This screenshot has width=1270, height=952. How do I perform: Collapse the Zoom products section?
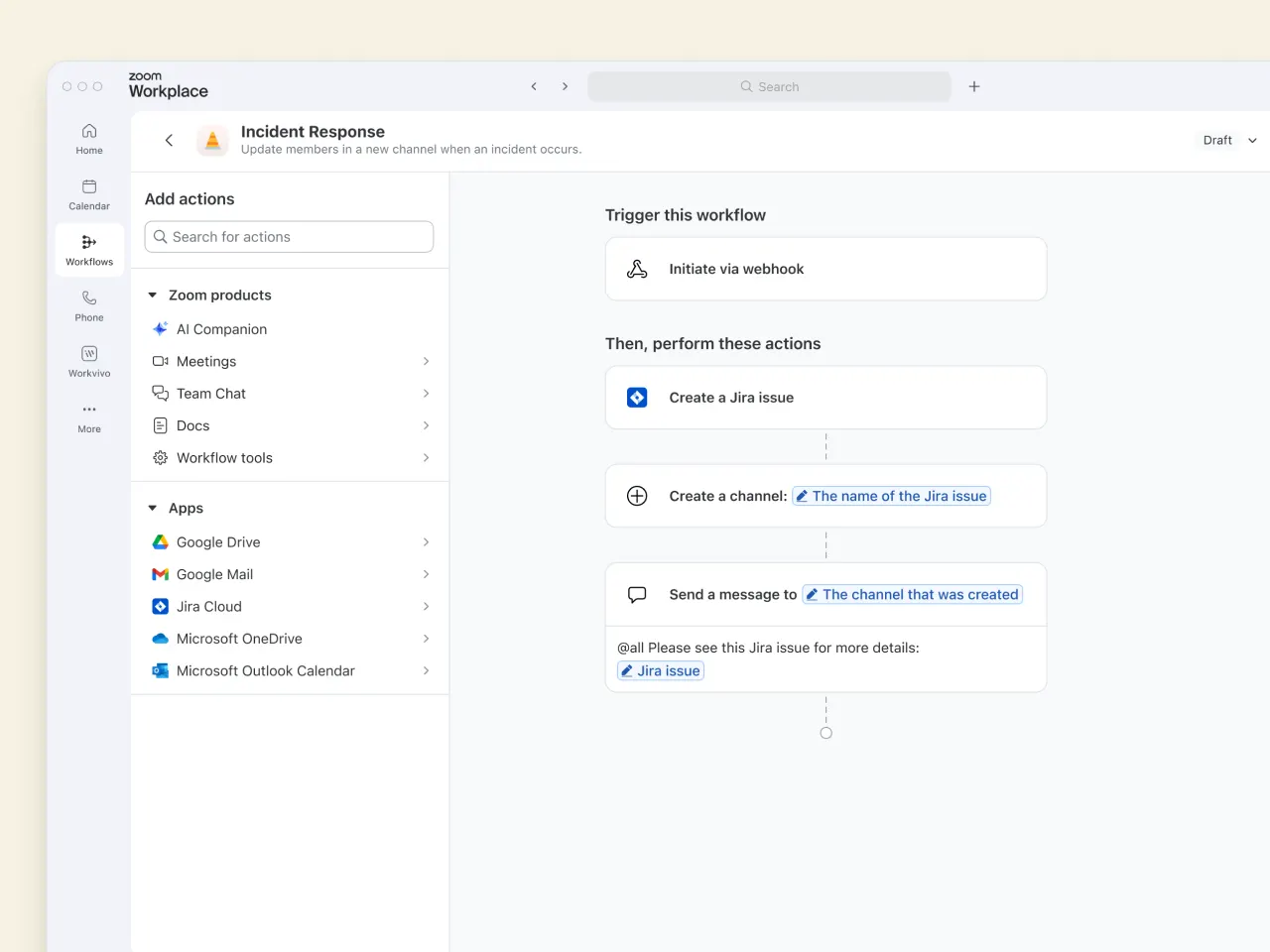pyautogui.click(x=153, y=295)
